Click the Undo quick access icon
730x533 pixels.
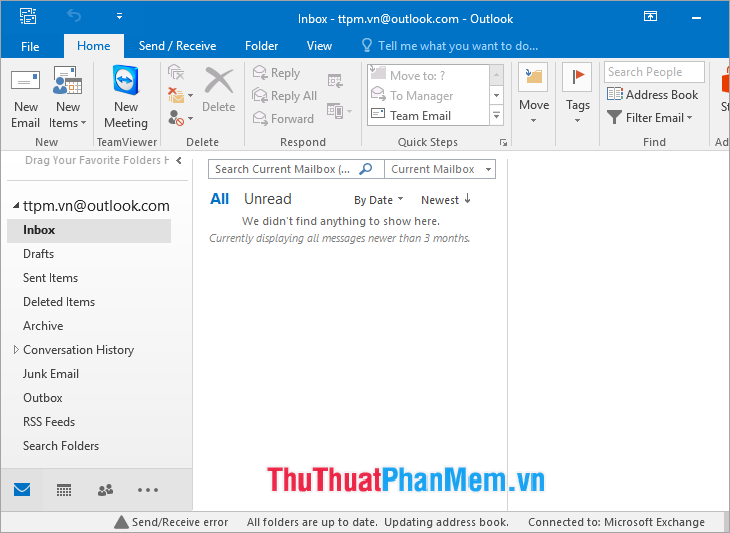click(x=74, y=16)
